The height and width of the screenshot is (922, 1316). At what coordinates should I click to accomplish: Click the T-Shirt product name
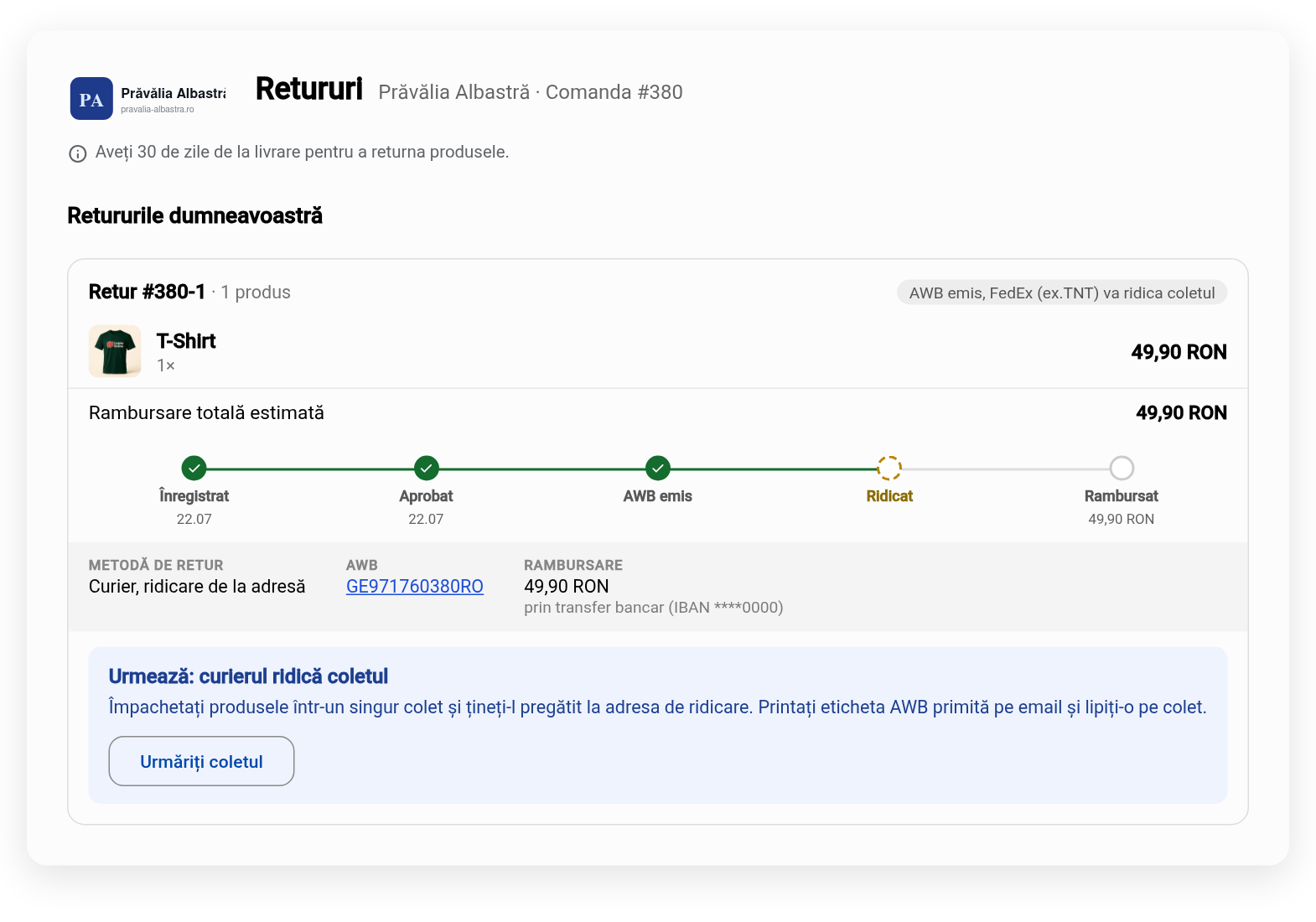[x=186, y=341]
